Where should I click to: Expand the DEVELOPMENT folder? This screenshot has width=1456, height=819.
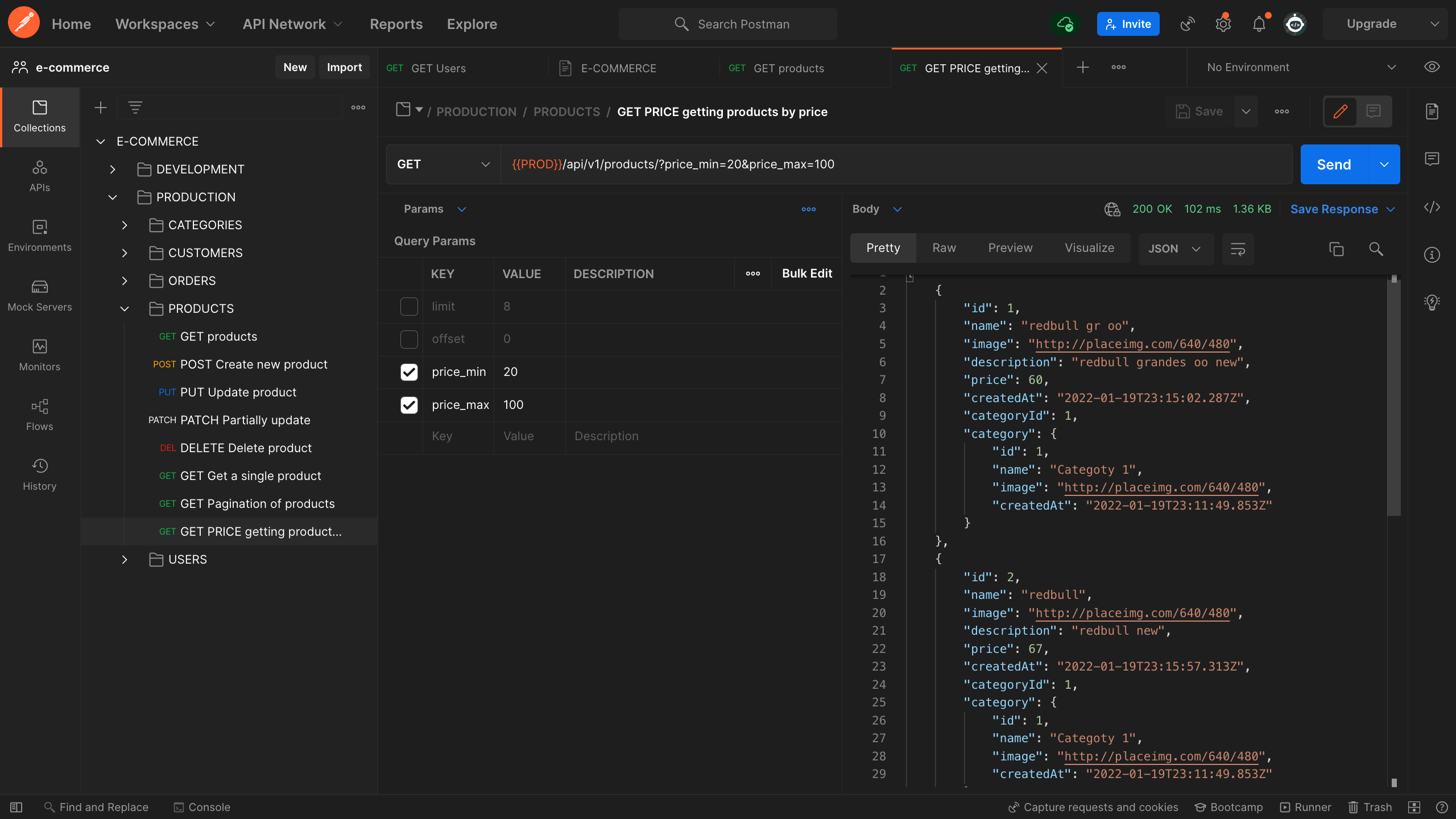113,169
